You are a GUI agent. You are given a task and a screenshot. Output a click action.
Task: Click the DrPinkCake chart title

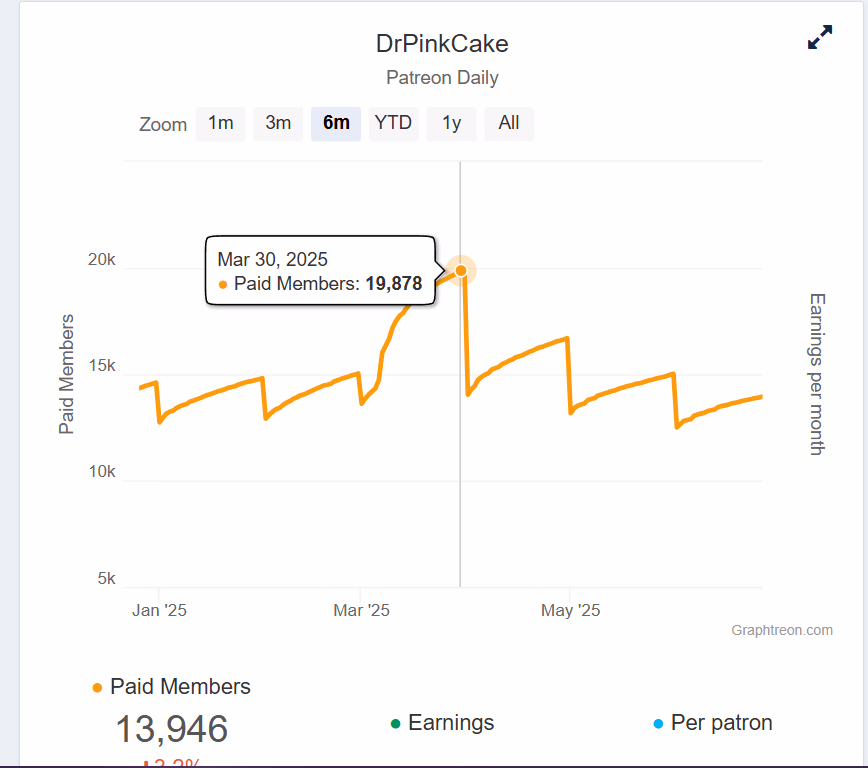tap(442, 44)
